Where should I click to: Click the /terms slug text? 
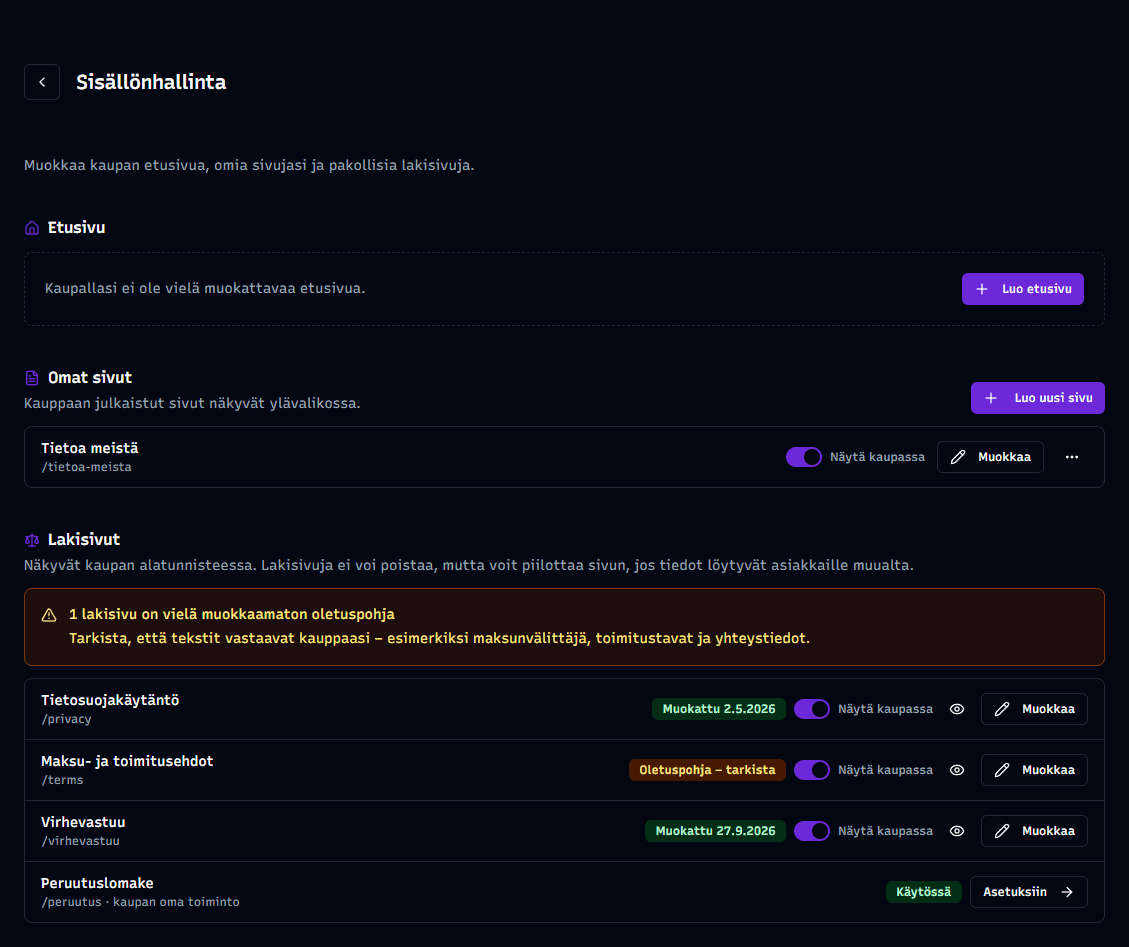tap(62, 781)
